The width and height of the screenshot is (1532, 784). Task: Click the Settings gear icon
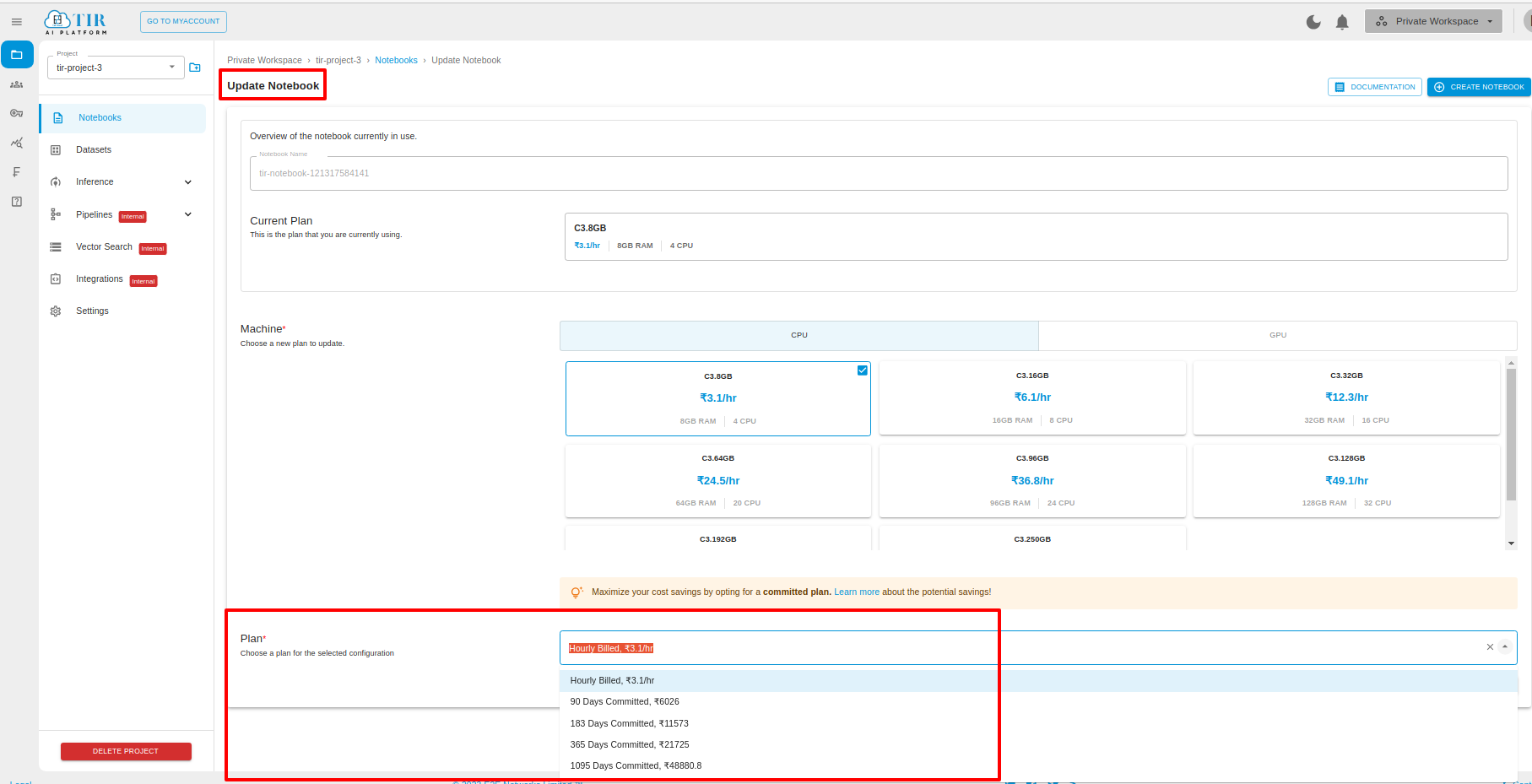[56, 311]
